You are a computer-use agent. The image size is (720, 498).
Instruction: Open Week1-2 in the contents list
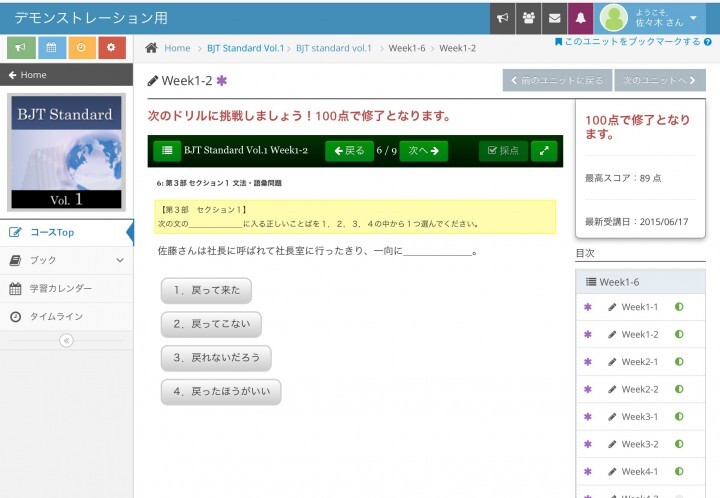tap(640, 335)
